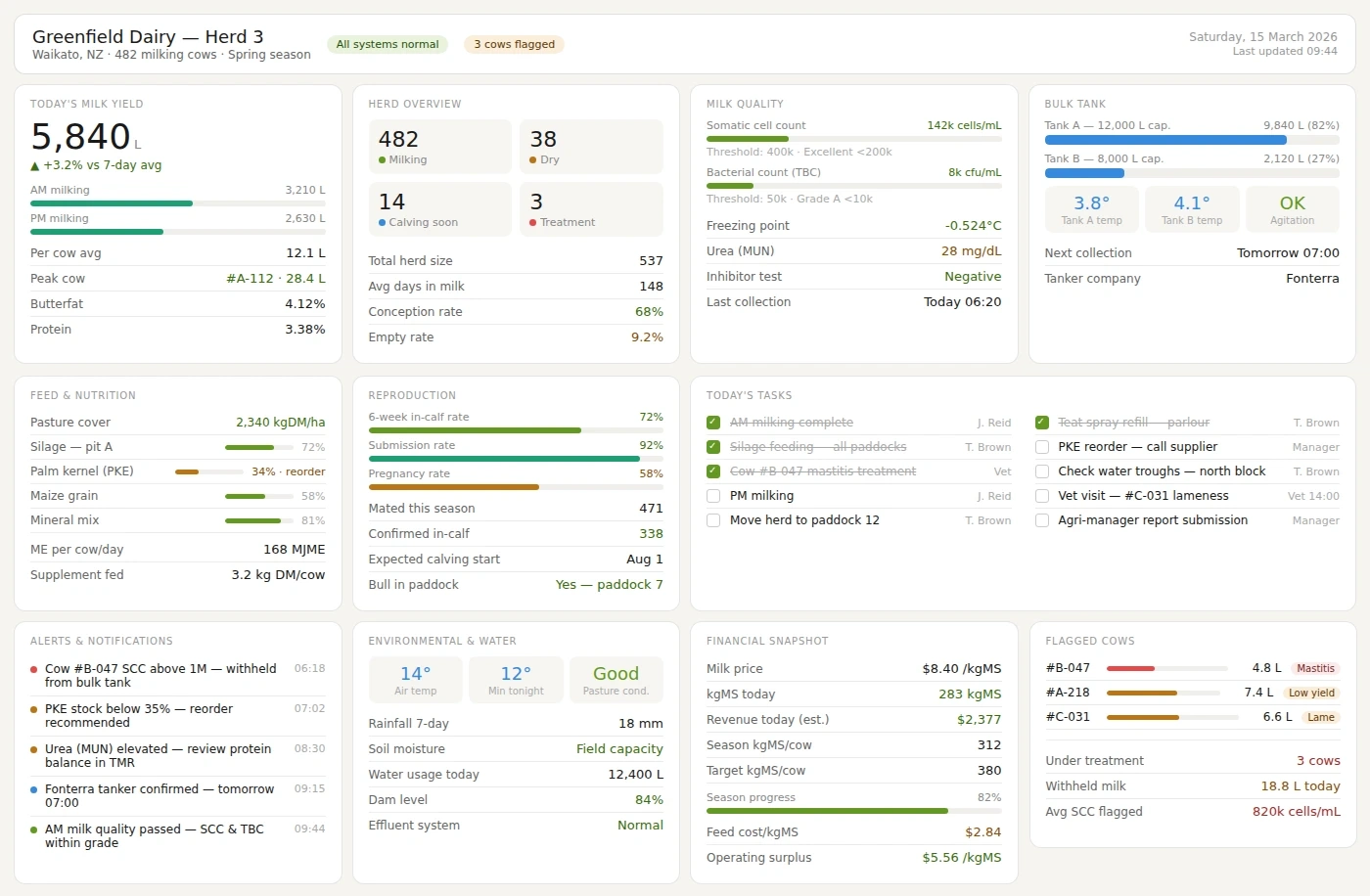The image size is (1370, 896).
Task: Check the Vet visit #C-031 lameness task
Action: [x=1041, y=495]
